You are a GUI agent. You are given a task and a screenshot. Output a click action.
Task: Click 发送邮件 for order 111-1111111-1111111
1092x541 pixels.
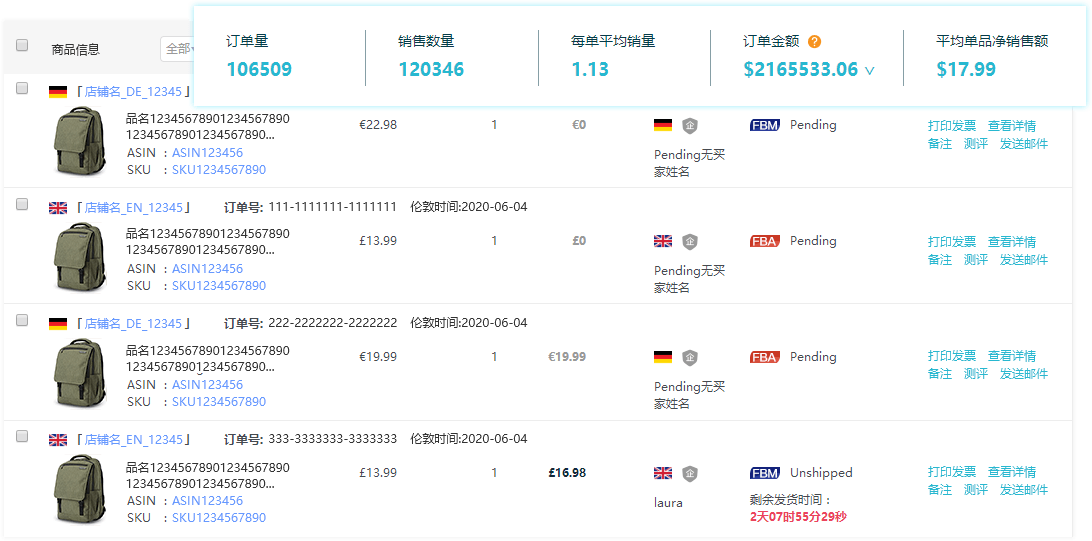point(1023,260)
